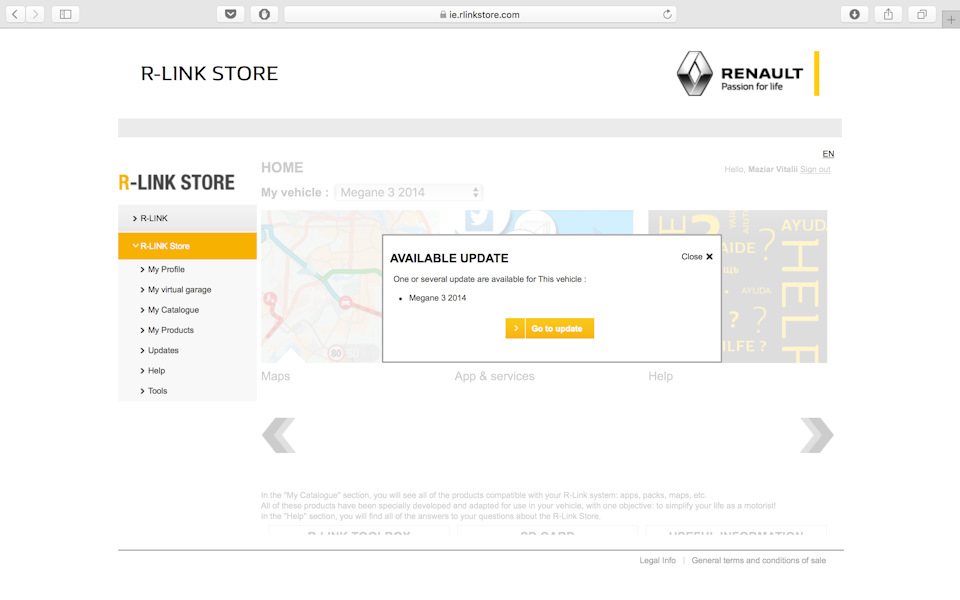Image resolution: width=960 pixels, height=600 pixels.
Task: Open the Share menu icon
Action: [888, 14]
